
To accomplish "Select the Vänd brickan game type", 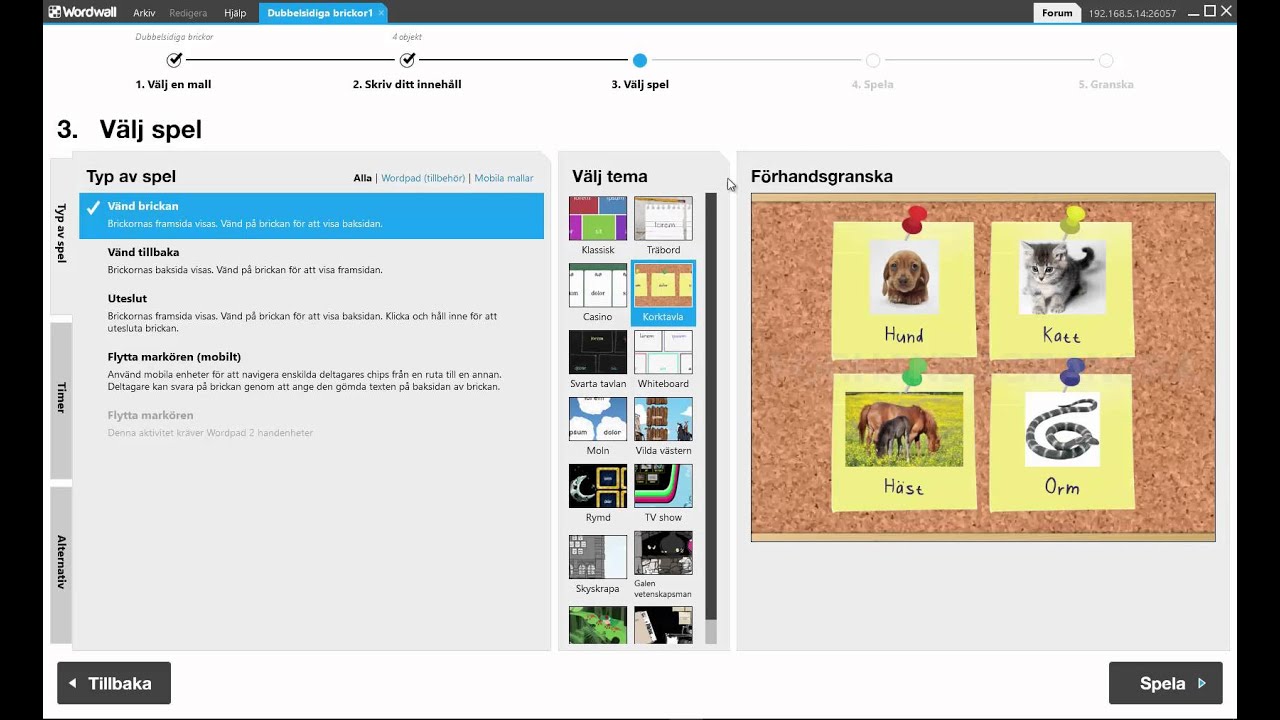I will point(312,215).
